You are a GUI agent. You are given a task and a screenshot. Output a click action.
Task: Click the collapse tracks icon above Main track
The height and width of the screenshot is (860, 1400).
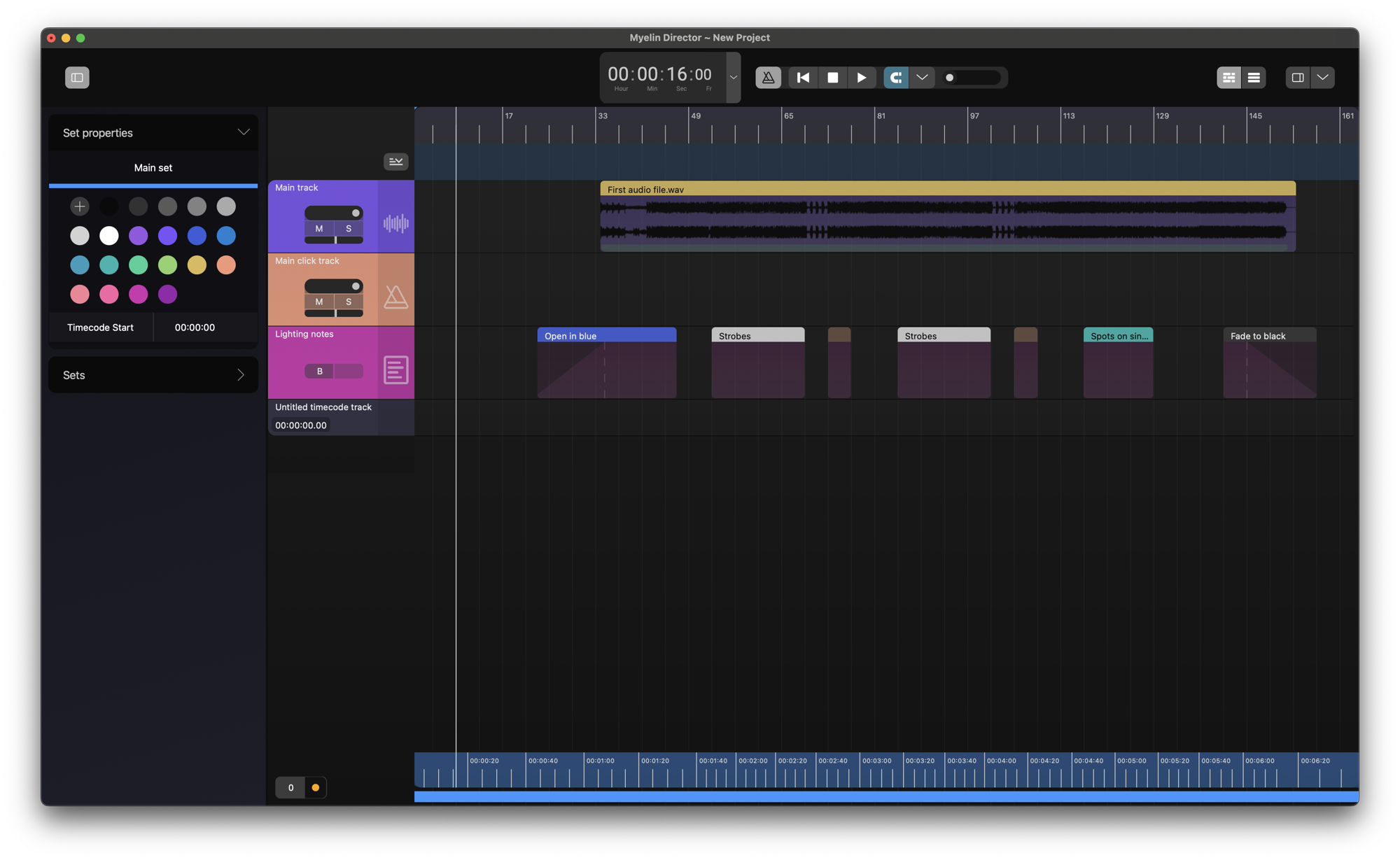click(x=395, y=162)
